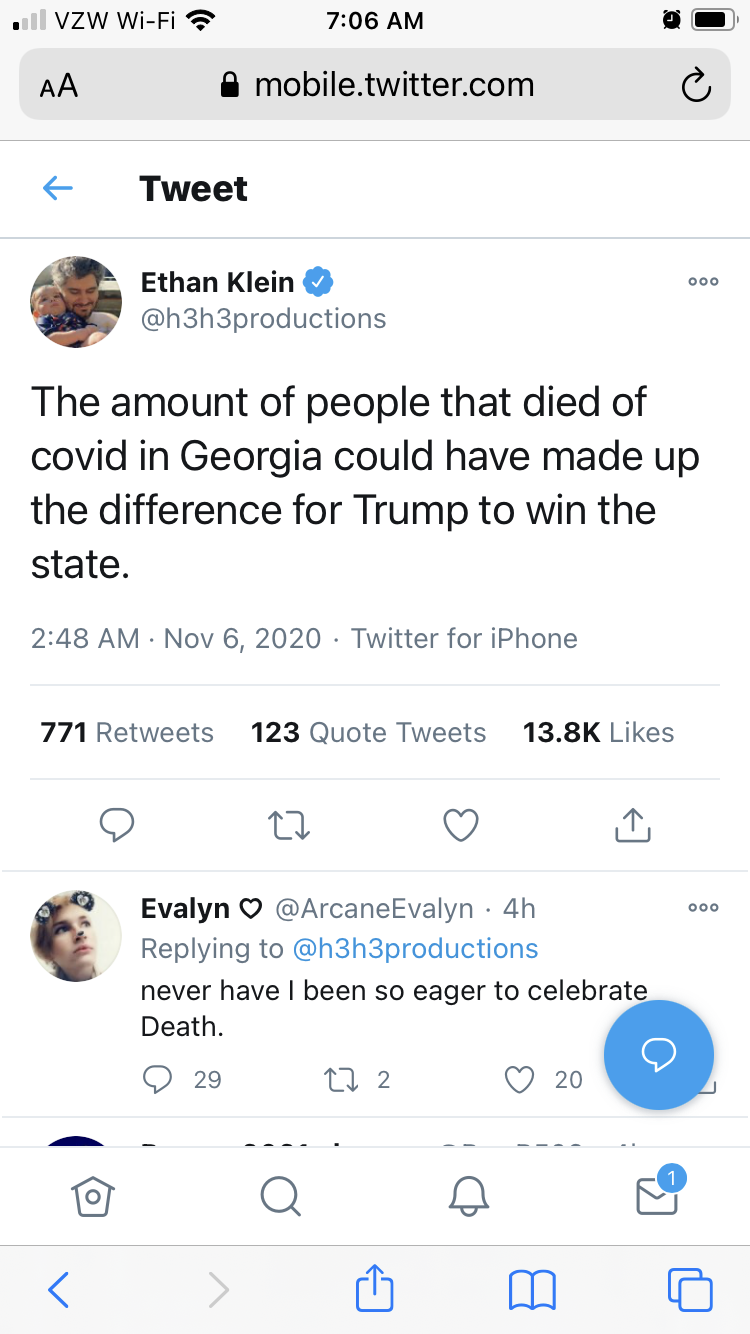Open the Notifications bell
This screenshot has width=750, height=1334.
click(x=469, y=1195)
